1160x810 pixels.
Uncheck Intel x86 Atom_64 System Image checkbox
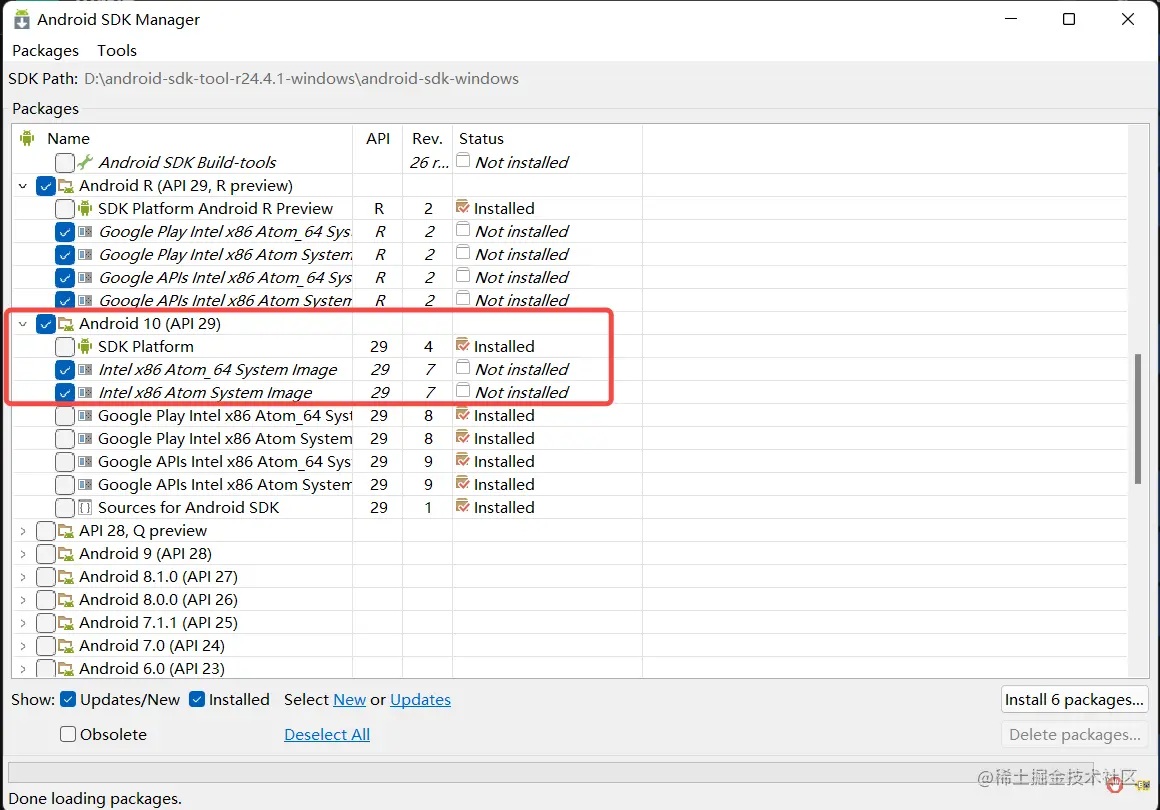pos(65,369)
